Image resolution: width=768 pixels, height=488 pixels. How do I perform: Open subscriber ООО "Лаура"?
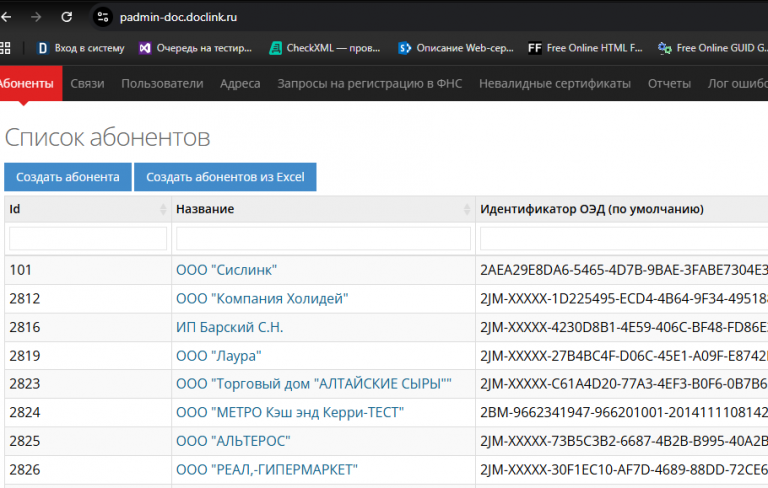pos(218,356)
